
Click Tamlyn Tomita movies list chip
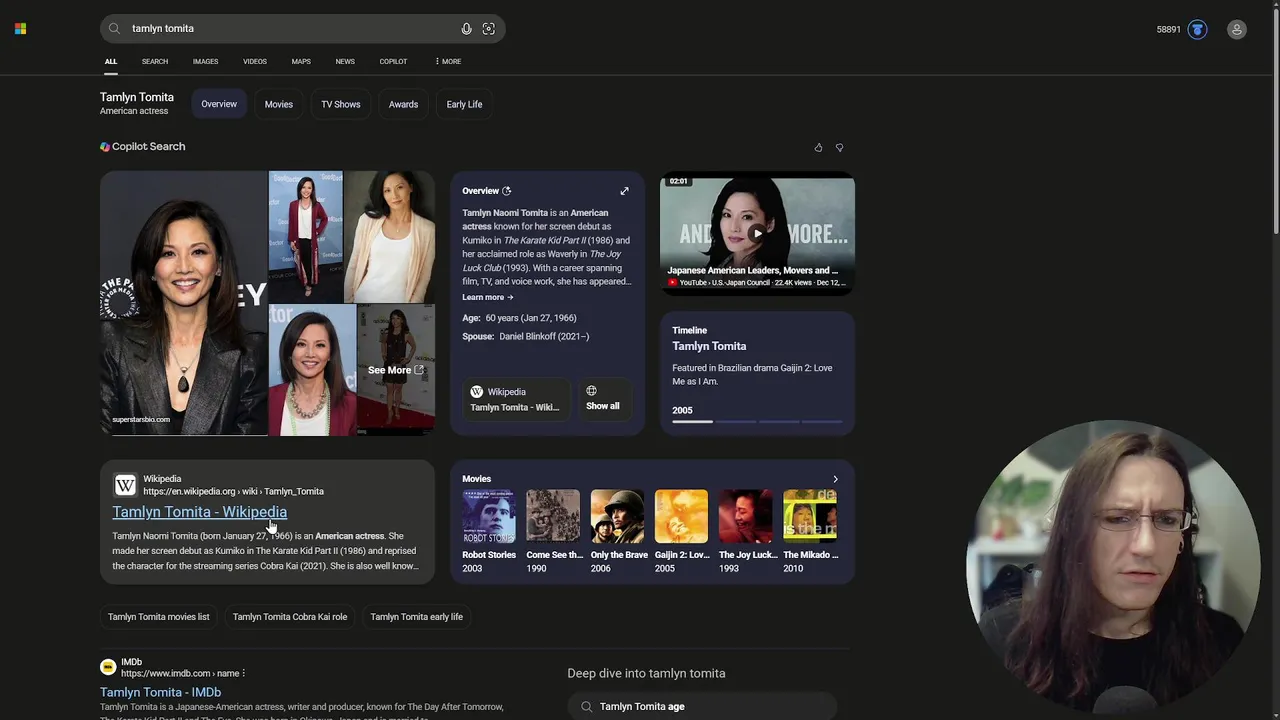pos(159,617)
